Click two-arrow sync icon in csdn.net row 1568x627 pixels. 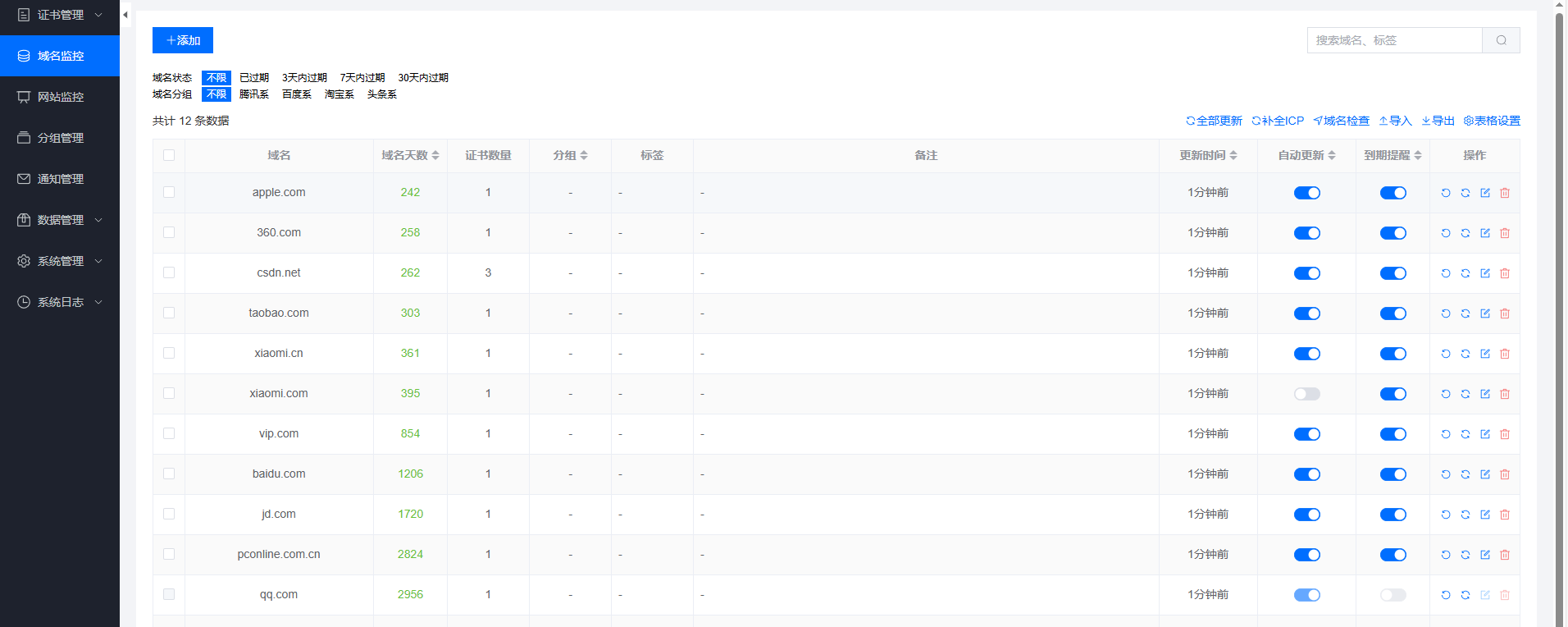coord(1465,273)
